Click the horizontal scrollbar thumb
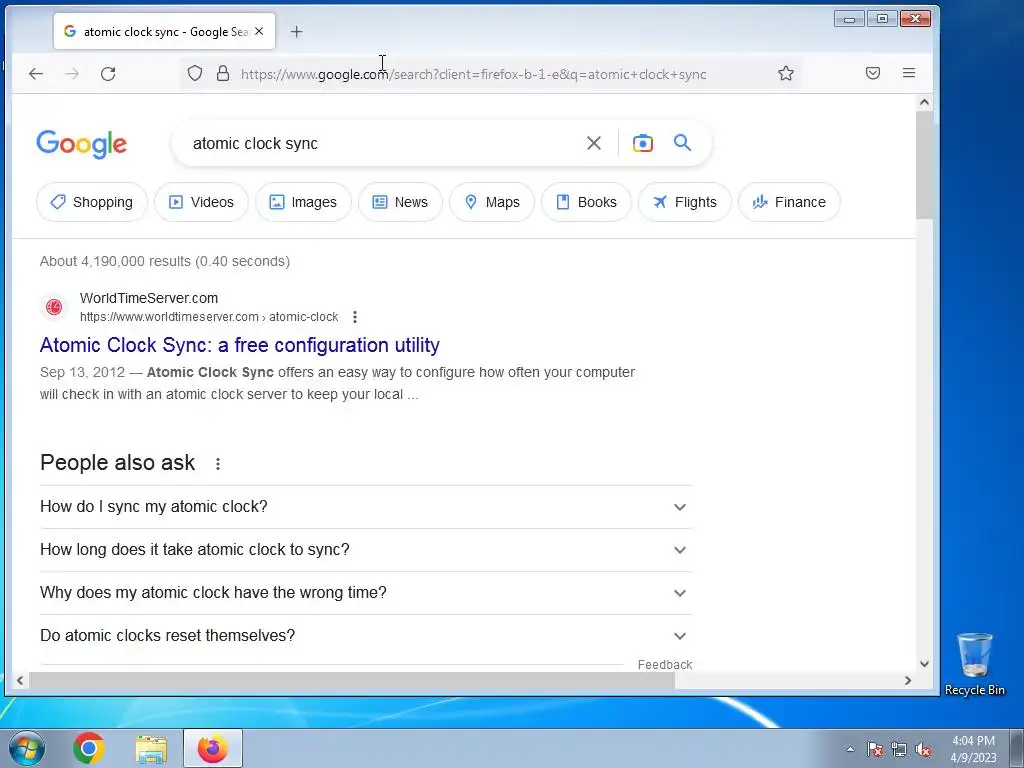Image resolution: width=1024 pixels, height=768 pixels. [x=351, y=680]
